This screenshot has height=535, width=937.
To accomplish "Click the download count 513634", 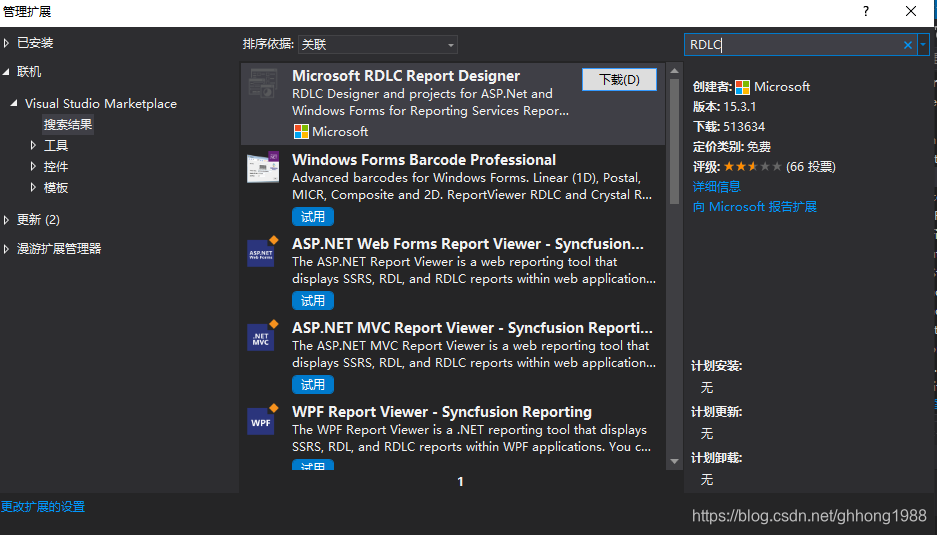I will coord(744,127).
